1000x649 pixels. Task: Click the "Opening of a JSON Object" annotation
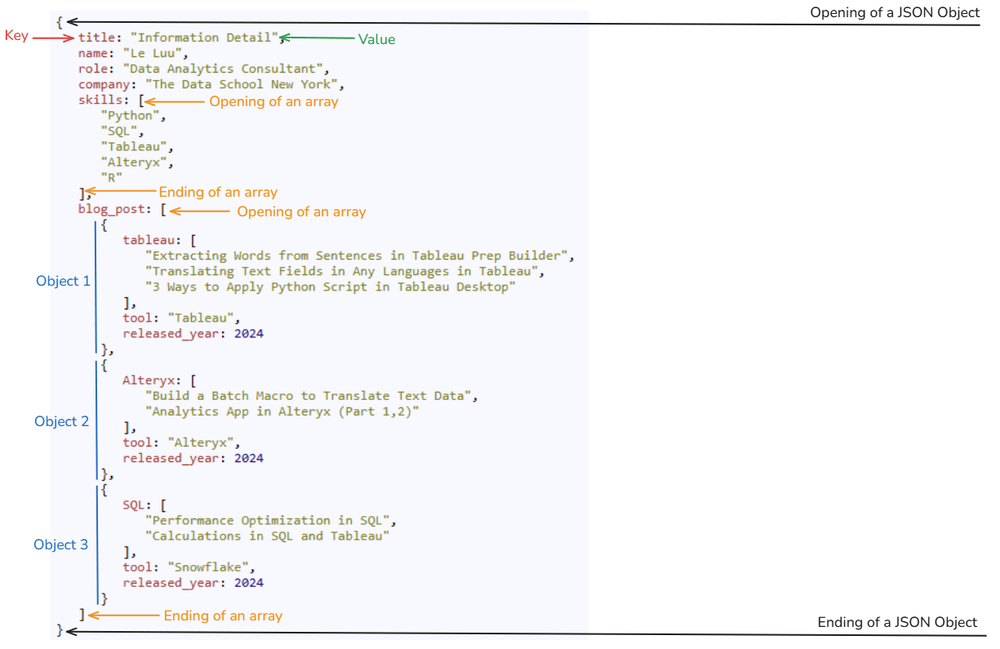pos(895,12)
